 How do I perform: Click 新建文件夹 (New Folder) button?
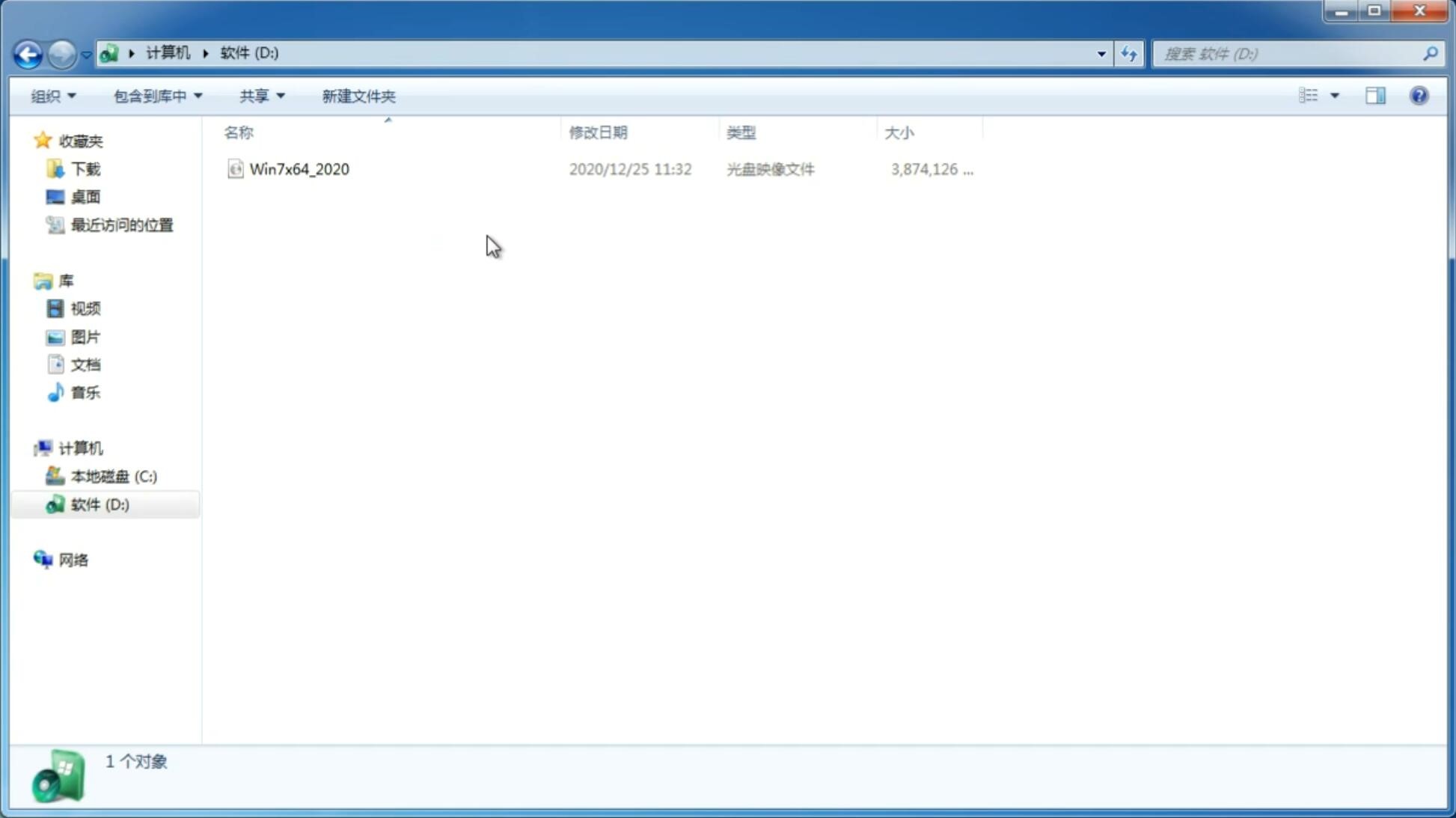point(358,95)
